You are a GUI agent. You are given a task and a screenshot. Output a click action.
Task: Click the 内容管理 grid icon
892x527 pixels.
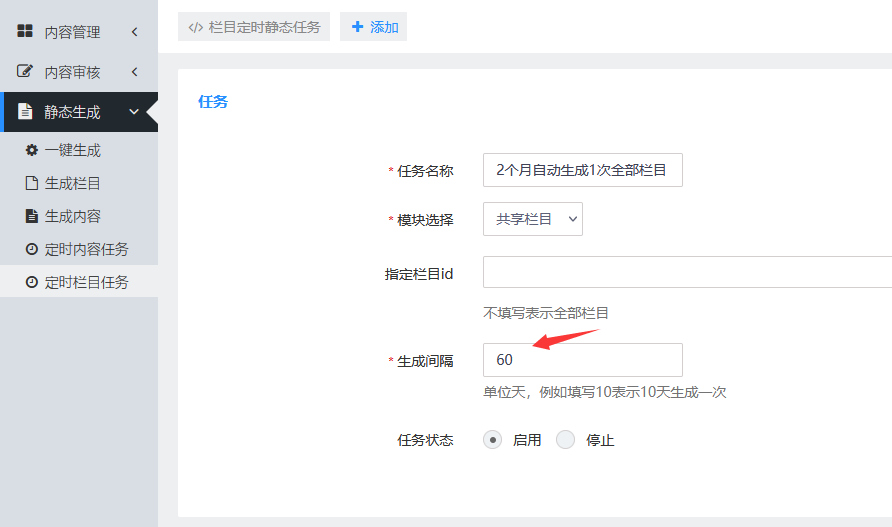tap(24, 31)
